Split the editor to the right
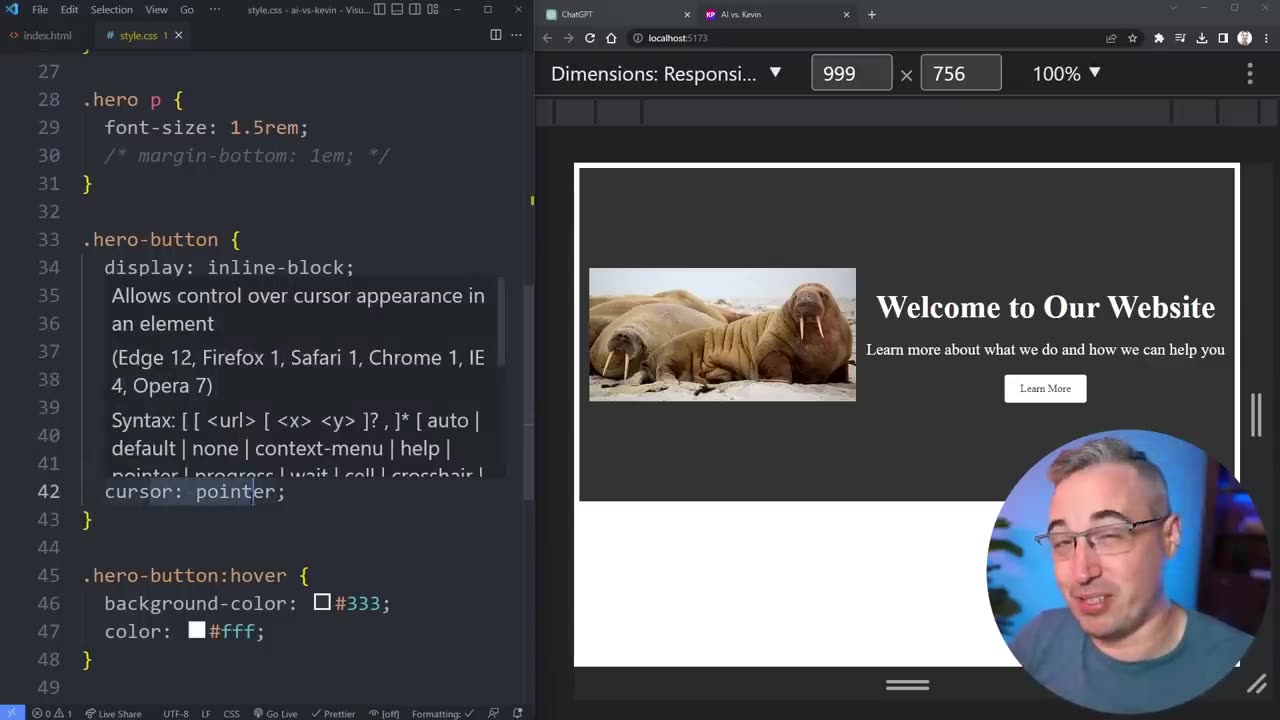 [x=495, y=35]
